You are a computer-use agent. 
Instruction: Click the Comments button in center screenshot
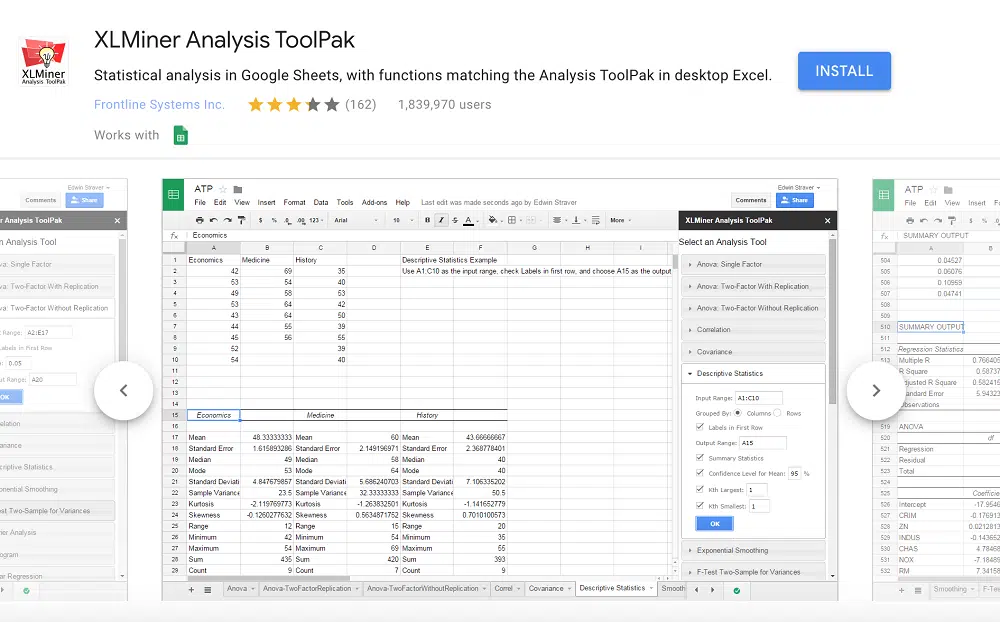751,200
